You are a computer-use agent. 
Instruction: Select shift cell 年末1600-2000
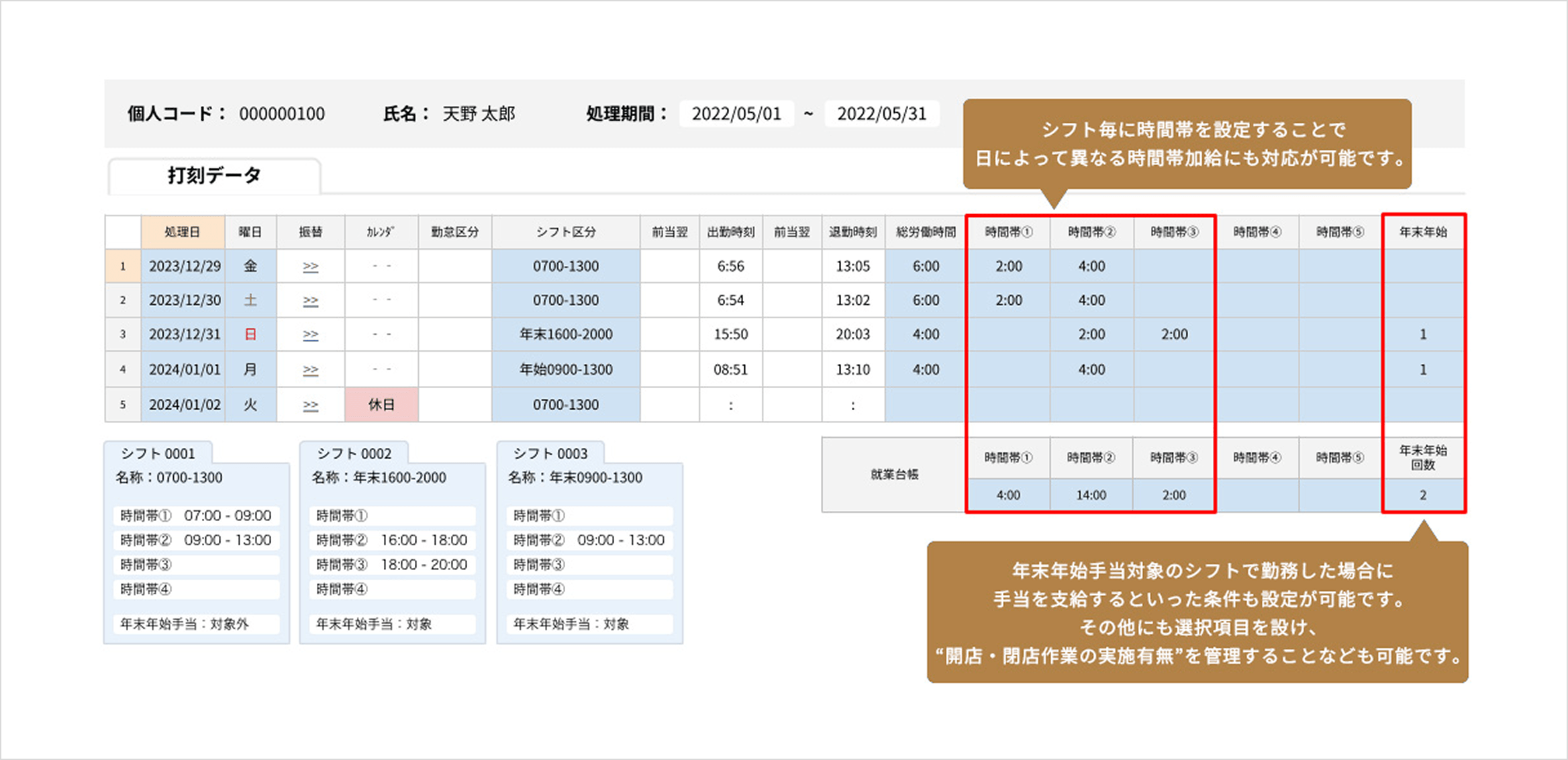(566, 334)
